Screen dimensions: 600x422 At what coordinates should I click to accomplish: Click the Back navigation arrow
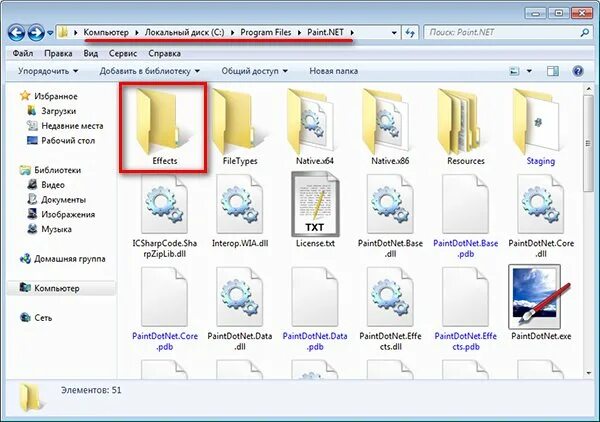[16, 33]
